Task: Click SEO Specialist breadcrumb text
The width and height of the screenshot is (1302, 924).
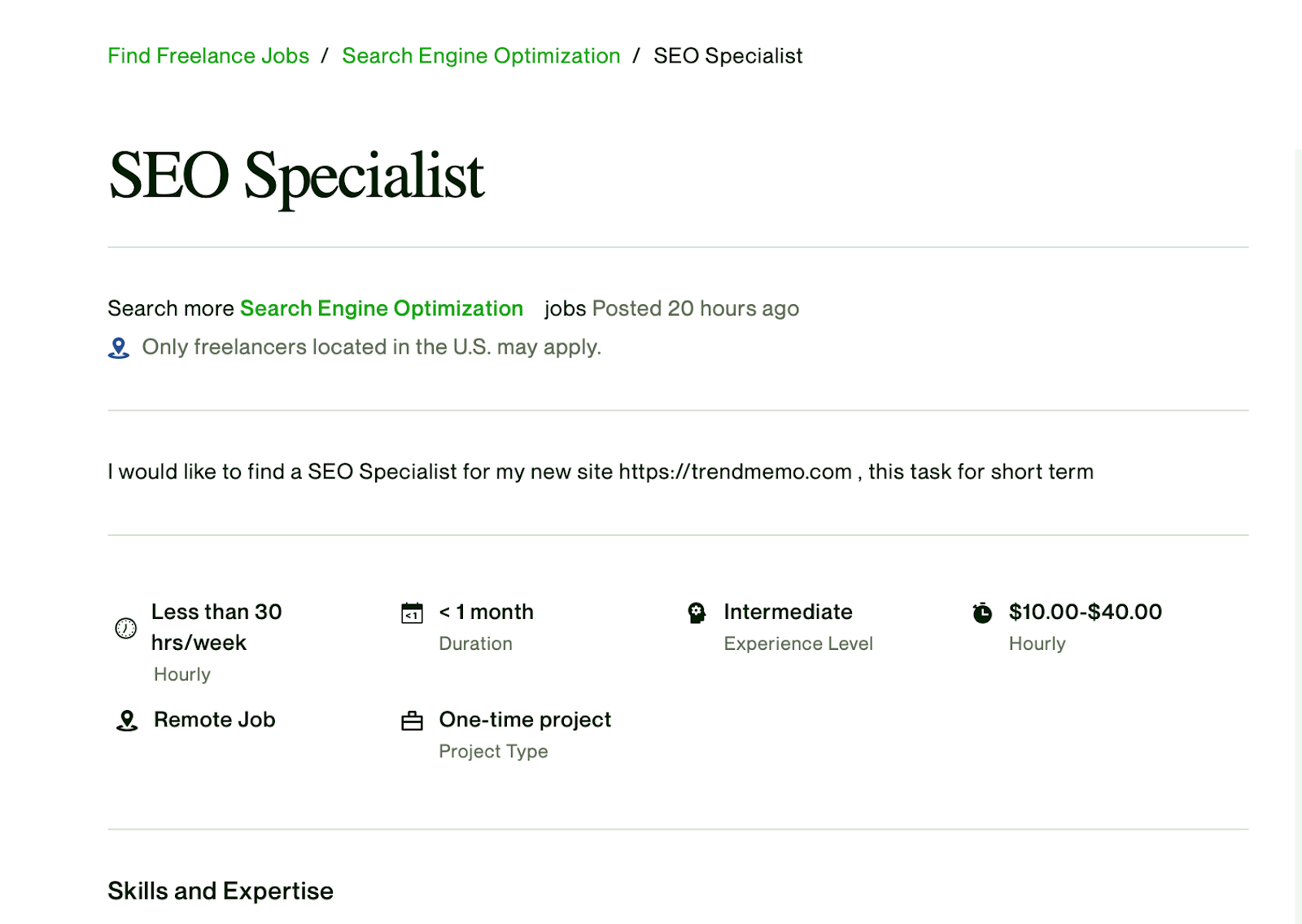Action: 727,56
